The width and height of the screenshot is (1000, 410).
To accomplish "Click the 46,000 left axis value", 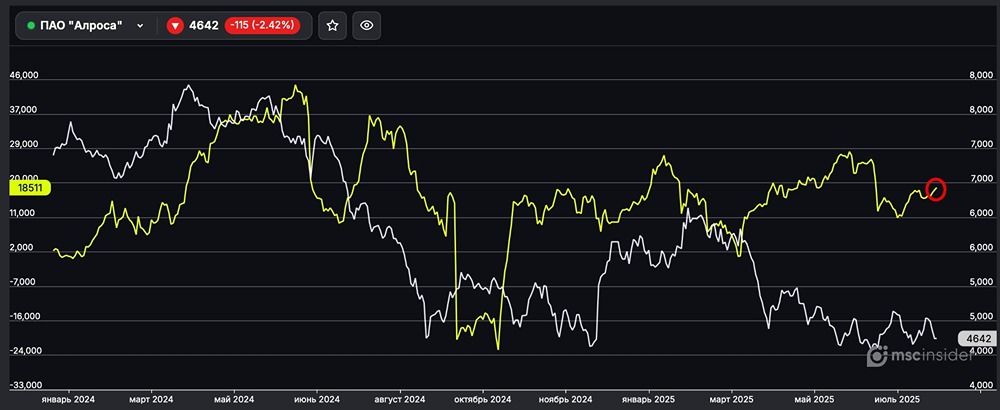I will (x=25, y=76).
